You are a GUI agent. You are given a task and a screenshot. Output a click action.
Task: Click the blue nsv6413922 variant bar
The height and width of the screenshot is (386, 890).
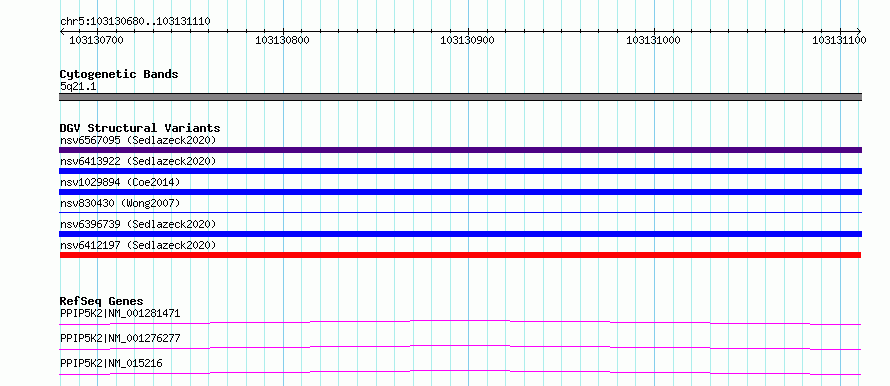pyautogui.click(x=460, y=171)
